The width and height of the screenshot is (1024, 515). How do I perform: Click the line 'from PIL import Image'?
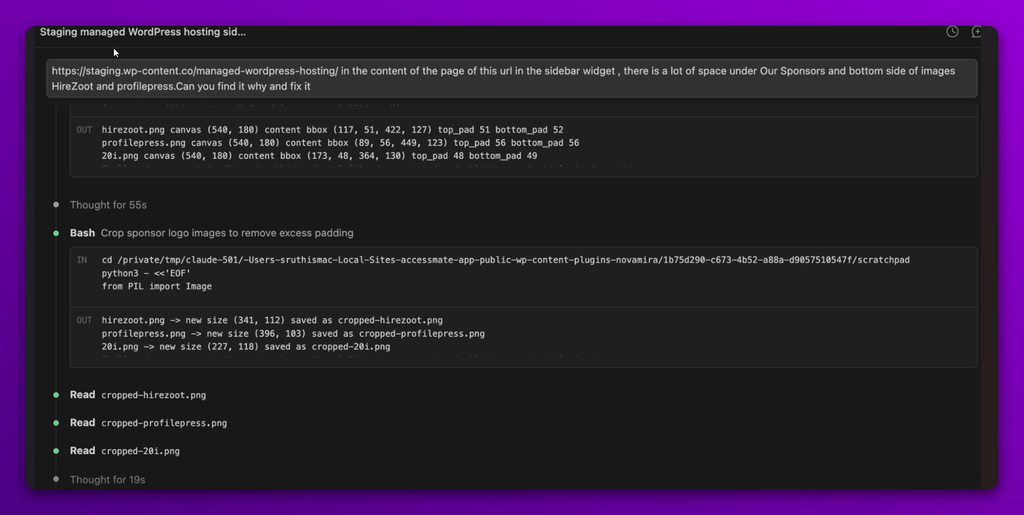coord(157,286)
